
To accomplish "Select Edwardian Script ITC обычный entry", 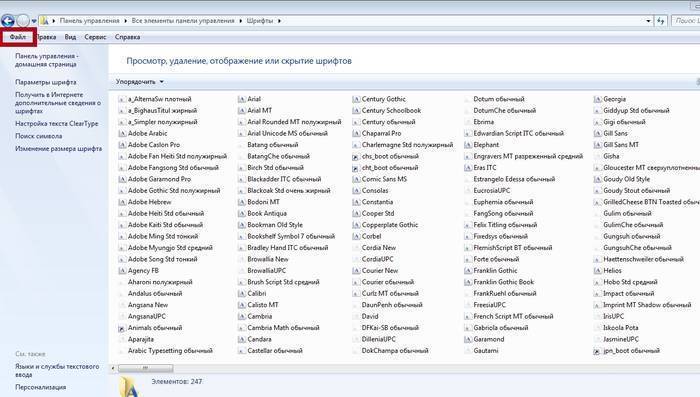I will pos(519,134).
